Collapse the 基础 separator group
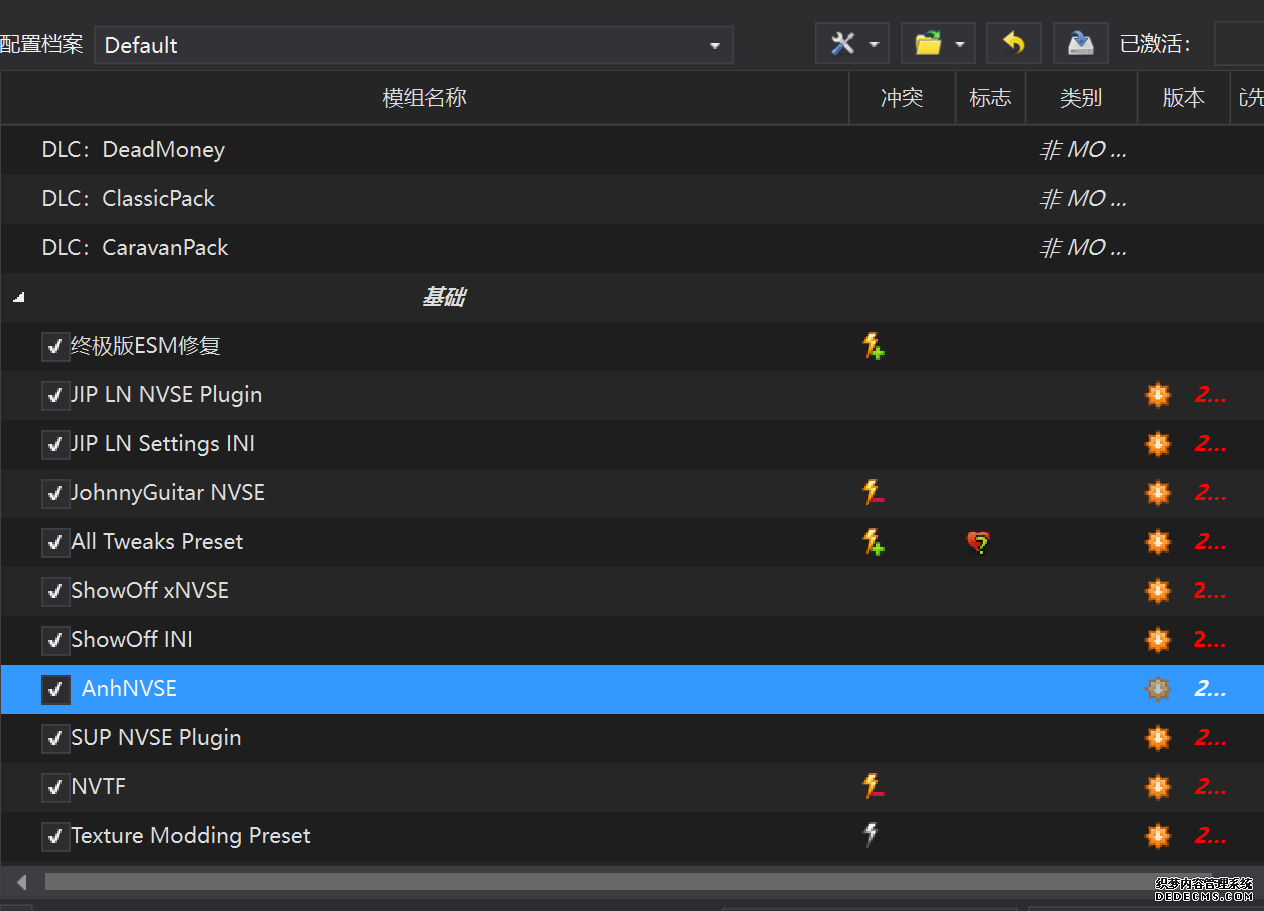 19,298
